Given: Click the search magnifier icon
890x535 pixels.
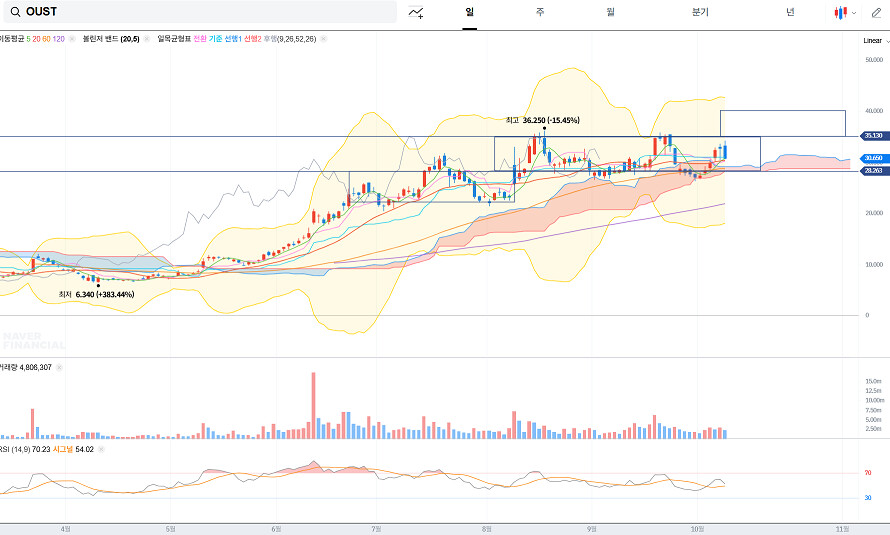Looking at the screenshot, I should coord(15,12).
